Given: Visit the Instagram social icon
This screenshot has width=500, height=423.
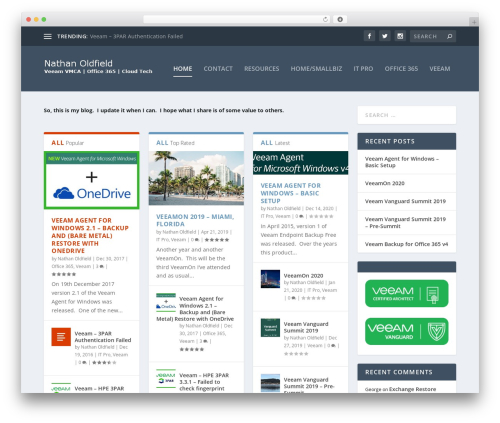Looking at the screenshot, I should pyautogui.click(x=400, y=36).
